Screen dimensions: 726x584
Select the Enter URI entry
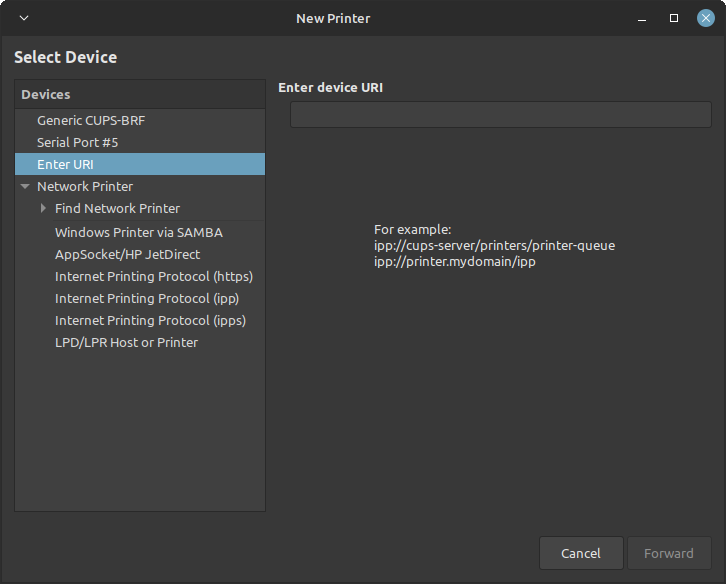tap(65, 164)
